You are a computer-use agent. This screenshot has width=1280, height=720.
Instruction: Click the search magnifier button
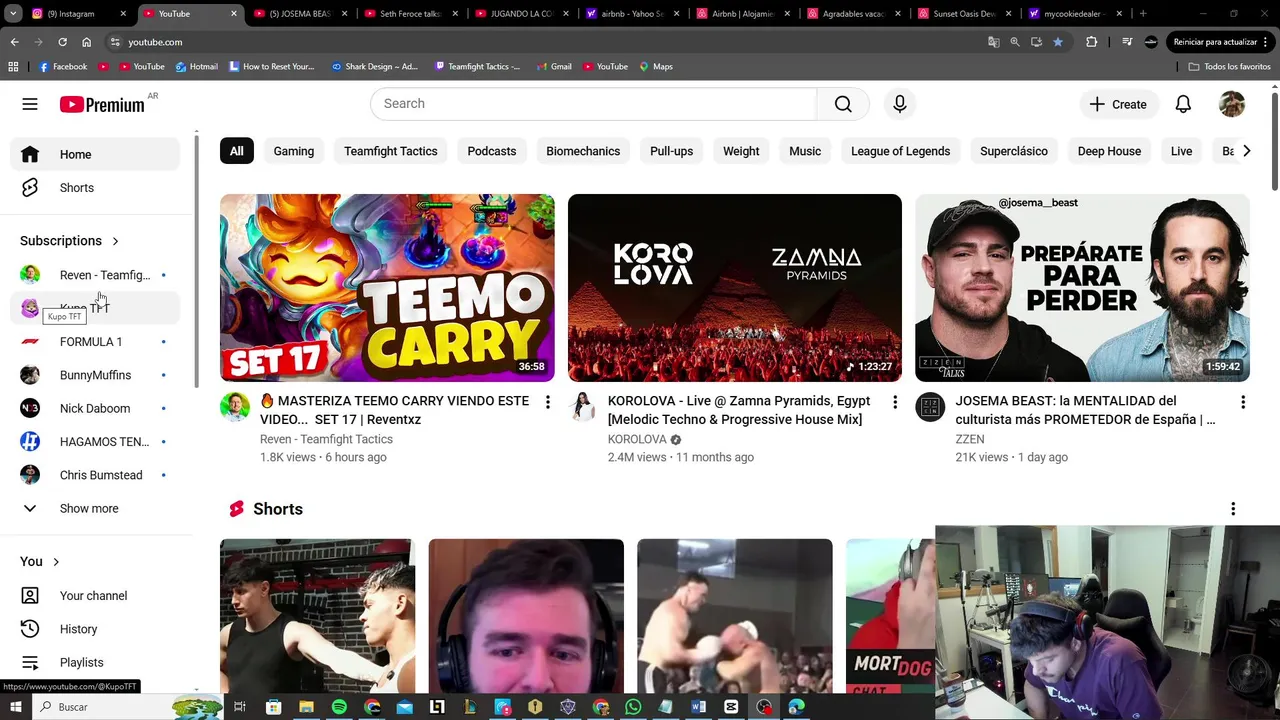click(843, 104)
